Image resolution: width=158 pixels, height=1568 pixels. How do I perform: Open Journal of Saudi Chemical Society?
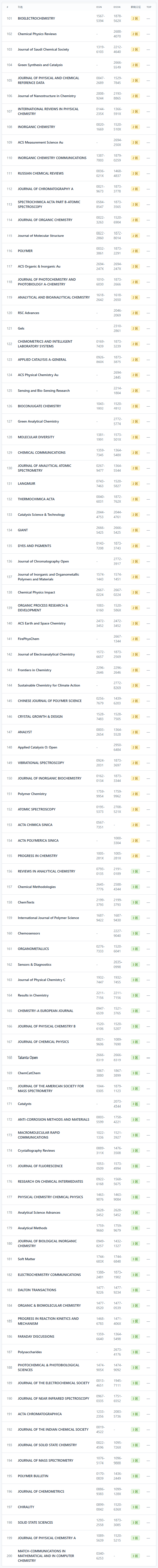[43, 49]
